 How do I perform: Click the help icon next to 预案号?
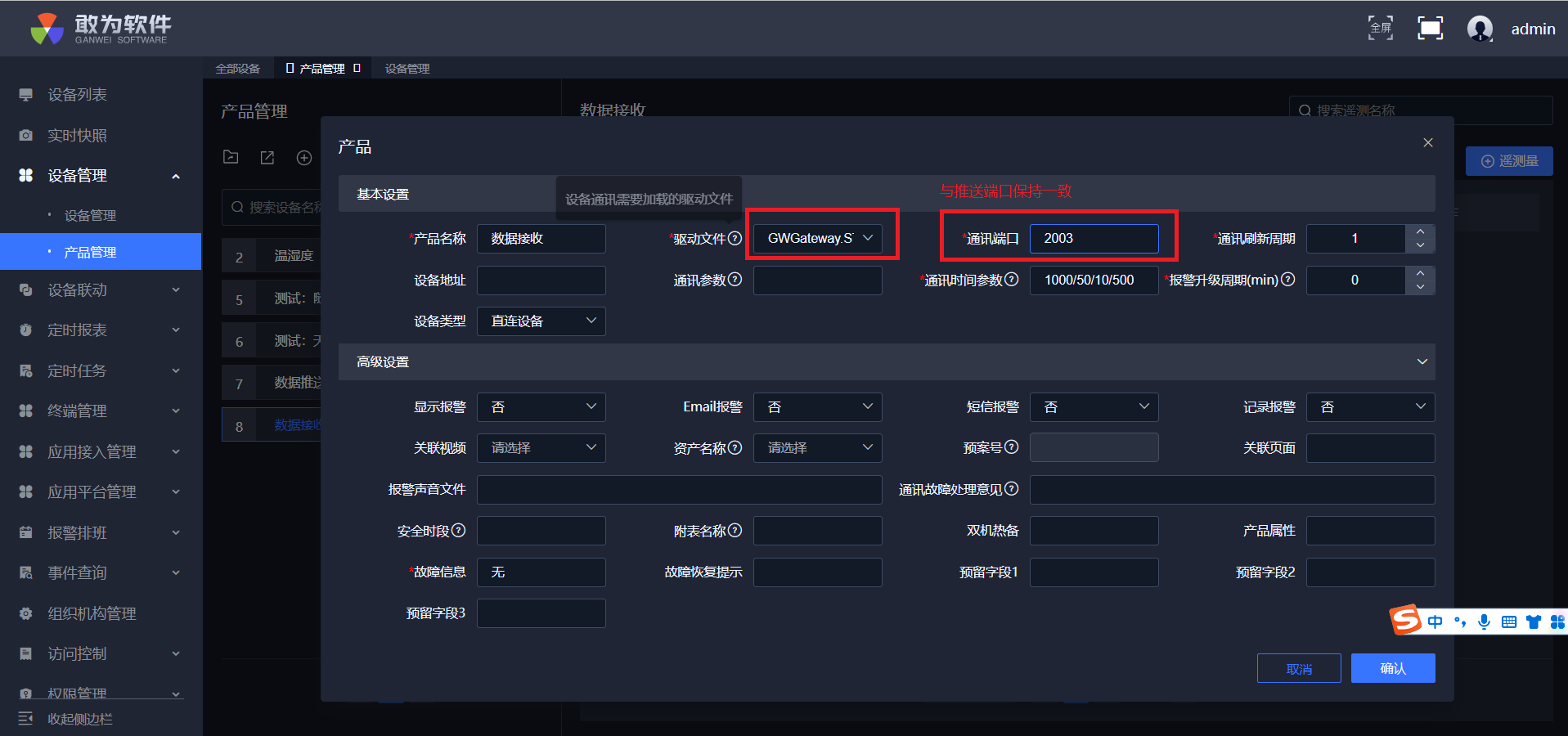pos(1011,447)
